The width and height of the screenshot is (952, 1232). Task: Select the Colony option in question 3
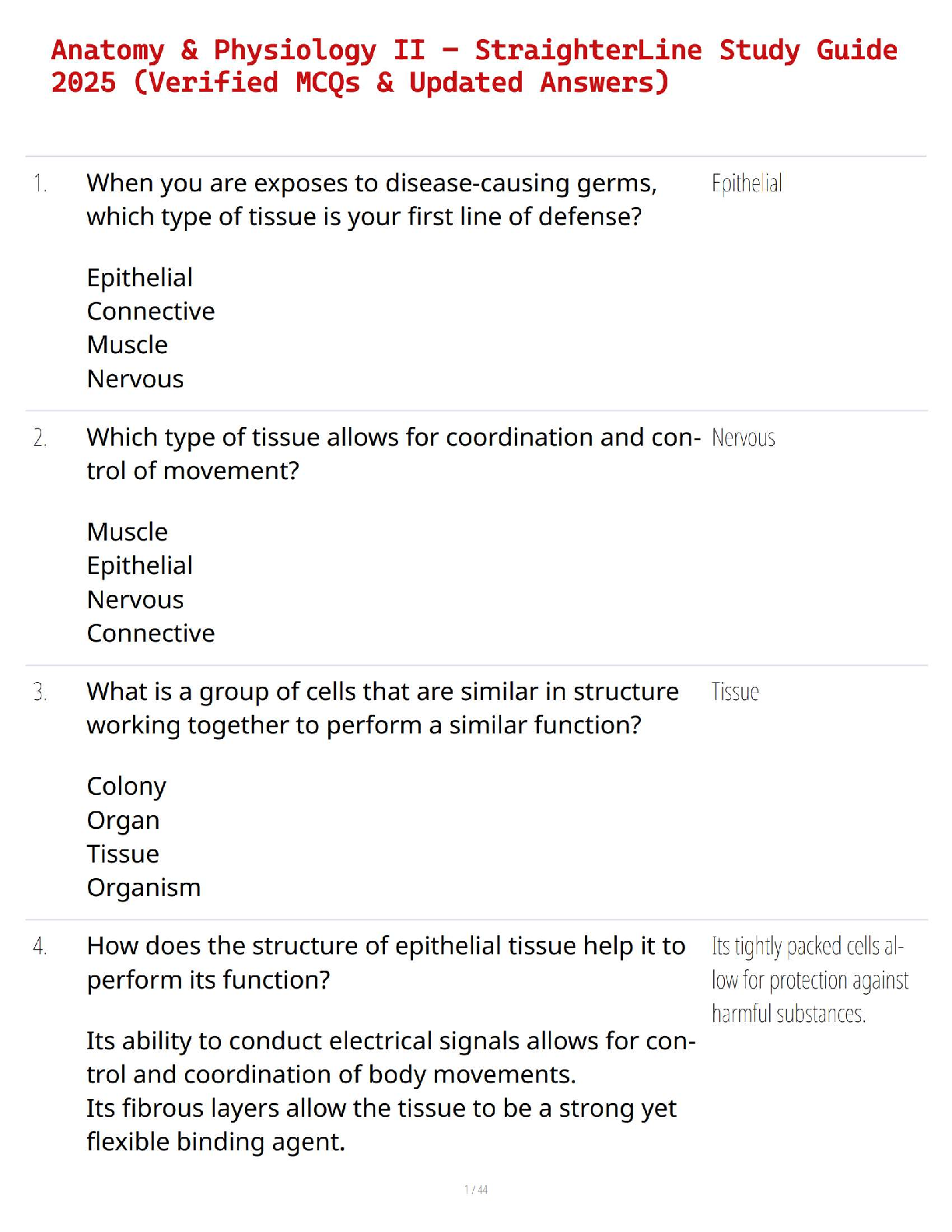(127, 786)
